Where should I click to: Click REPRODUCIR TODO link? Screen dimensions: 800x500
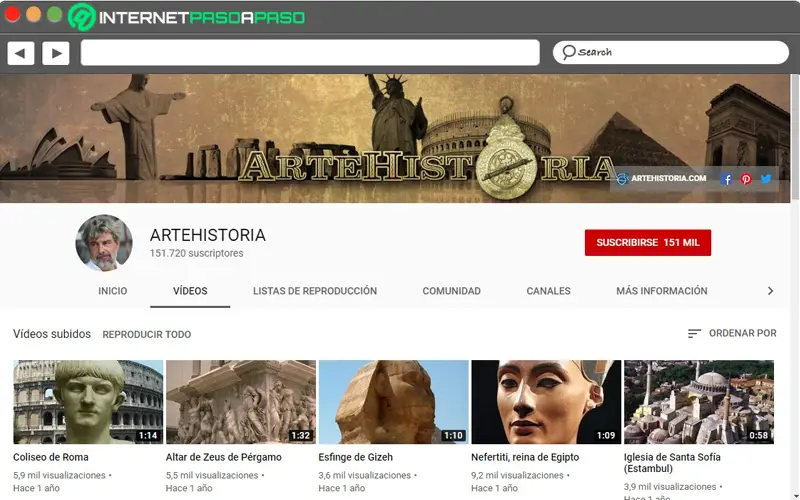point(147,335)
